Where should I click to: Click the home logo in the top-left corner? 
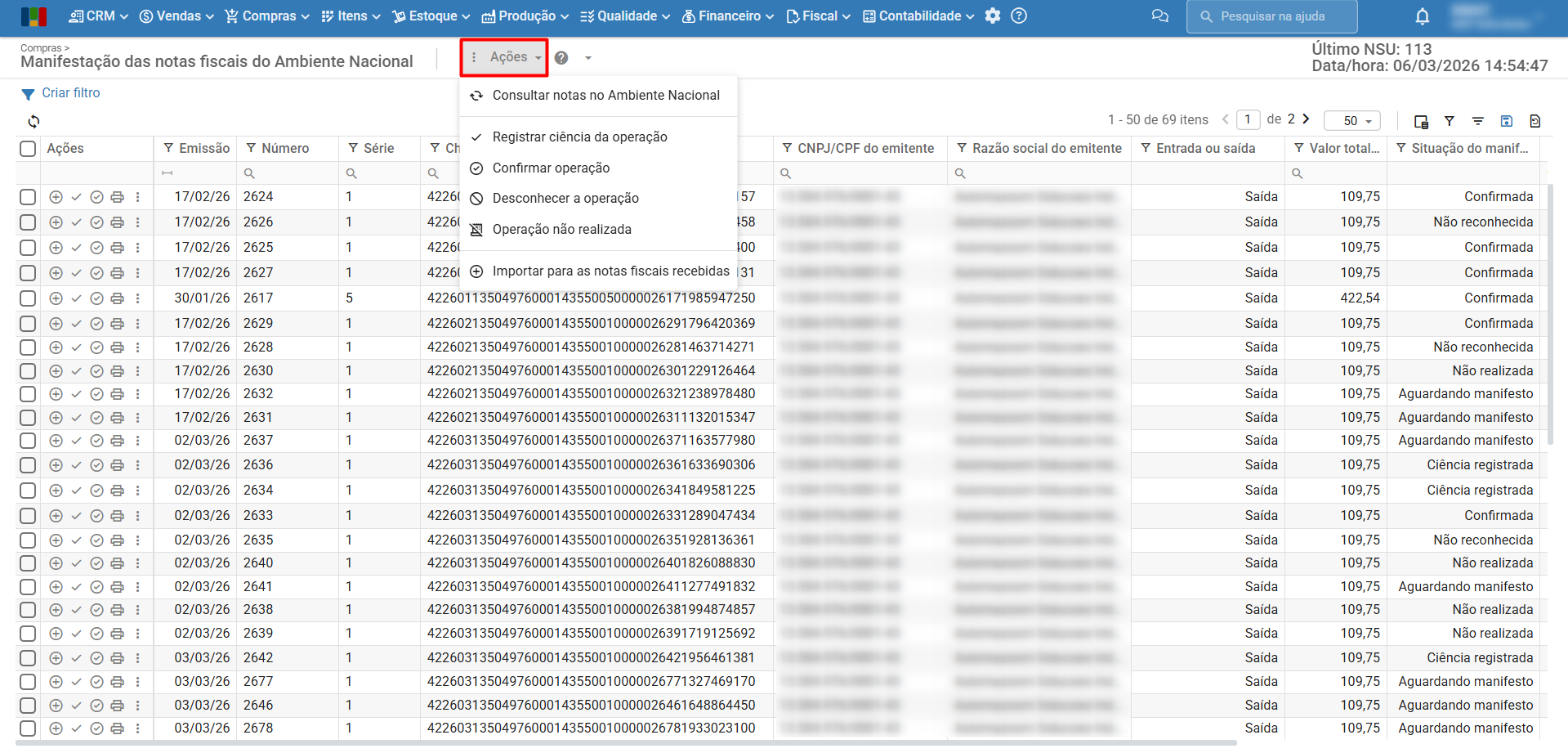(x=34, y=16)
